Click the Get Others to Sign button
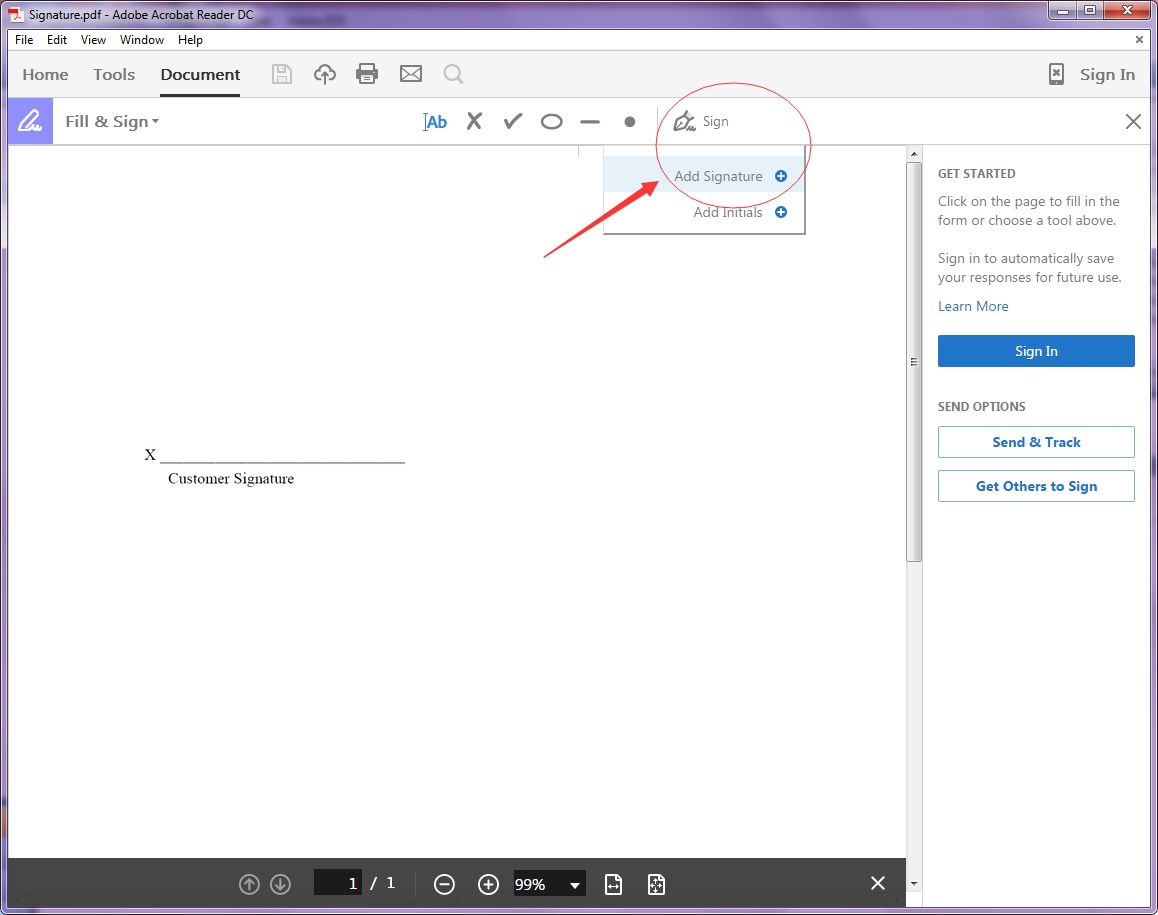Screen dimensions: 1158x915 pos(1036,486)
